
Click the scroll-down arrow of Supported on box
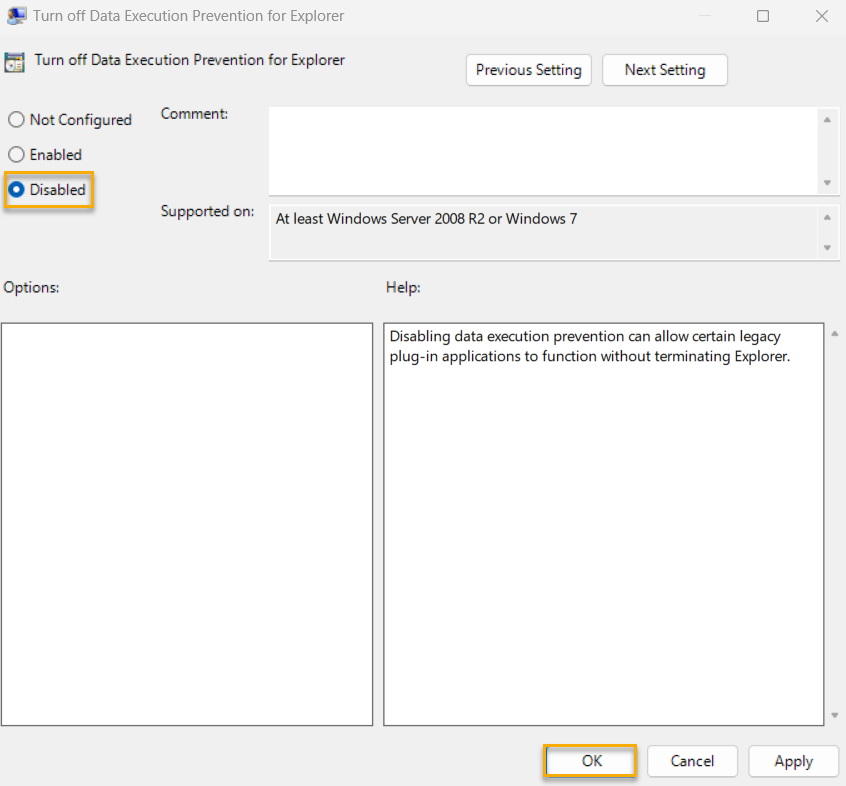829,249
